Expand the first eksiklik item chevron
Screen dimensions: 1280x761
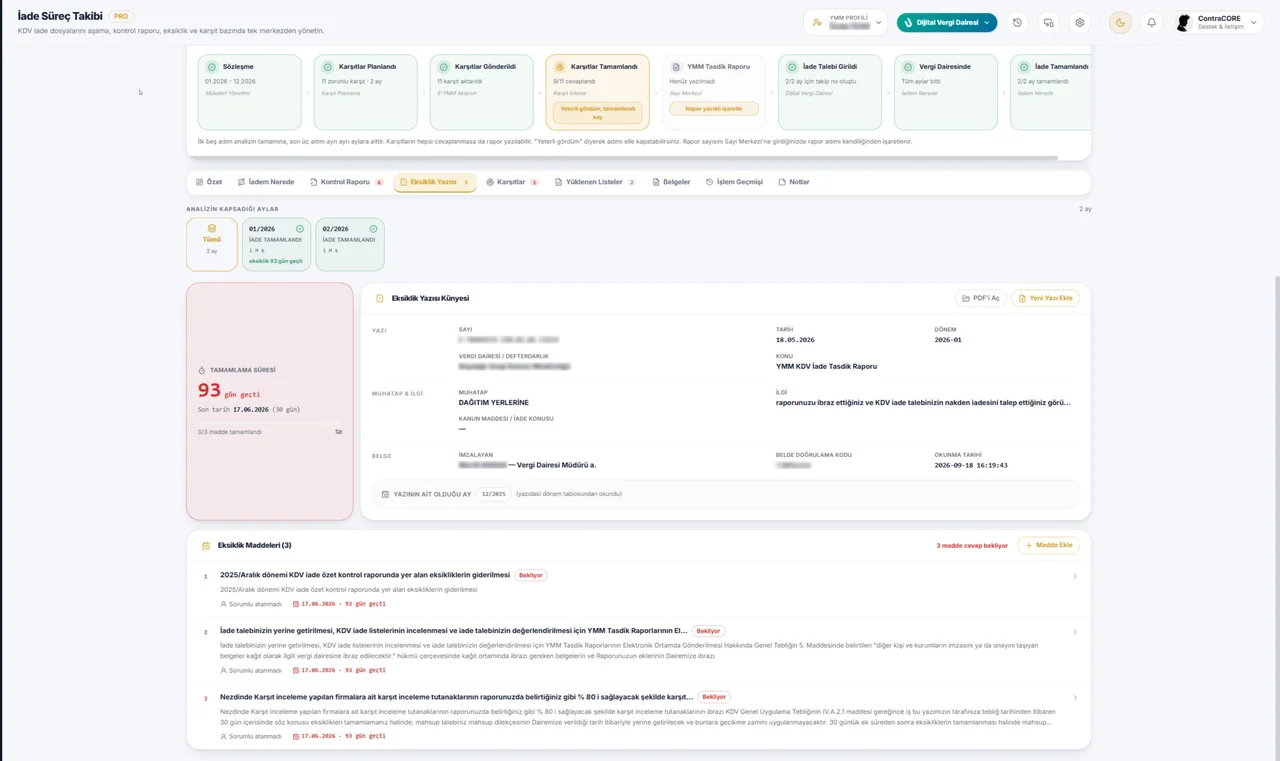[x=1075, y=576]
